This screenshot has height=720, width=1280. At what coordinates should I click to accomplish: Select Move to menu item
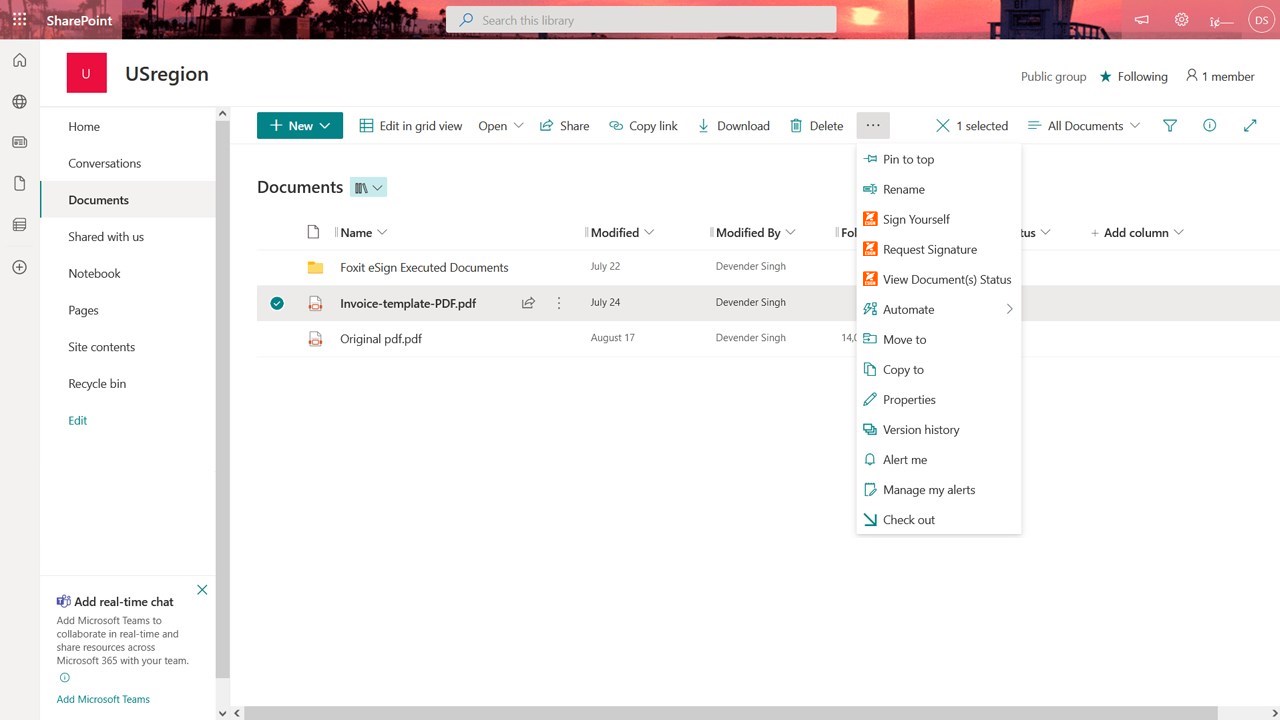[x=939, y=339]
